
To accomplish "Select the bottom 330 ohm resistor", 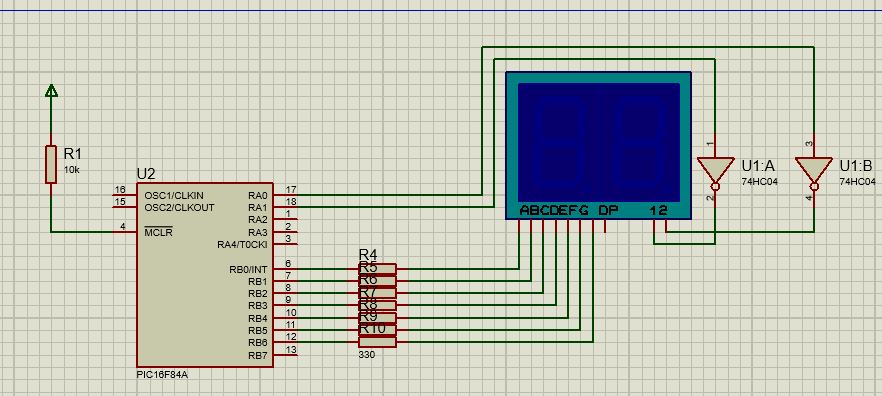I will coord(377,342).
